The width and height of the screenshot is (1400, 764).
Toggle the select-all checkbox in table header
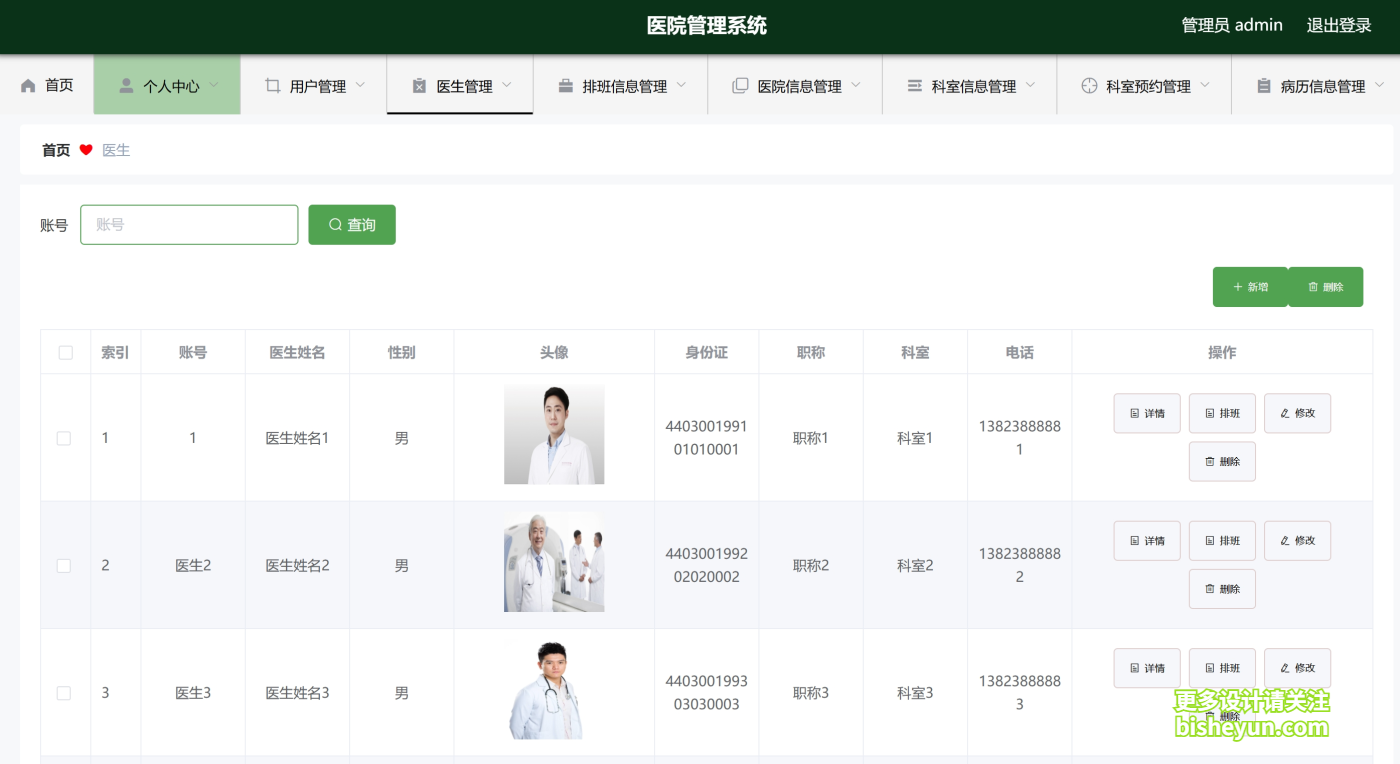click(66, 353)
